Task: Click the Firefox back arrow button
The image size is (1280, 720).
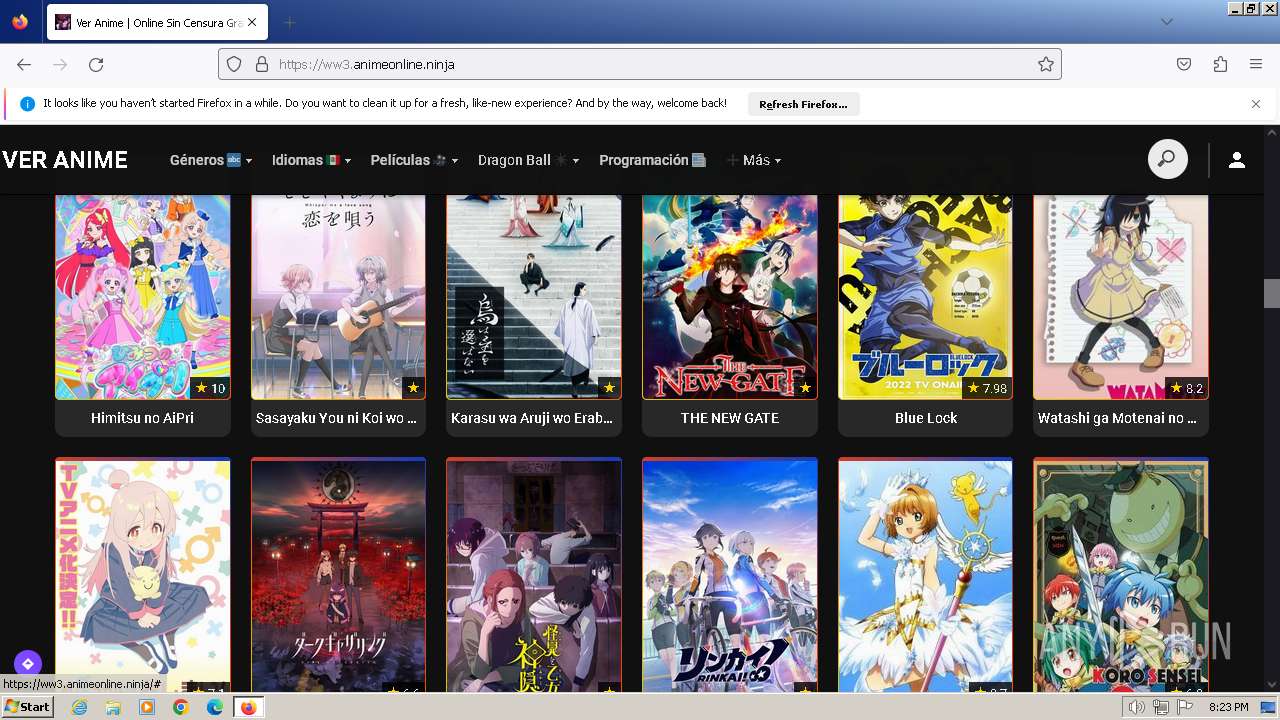Action: pyautogui.click(x=24, y=64)
